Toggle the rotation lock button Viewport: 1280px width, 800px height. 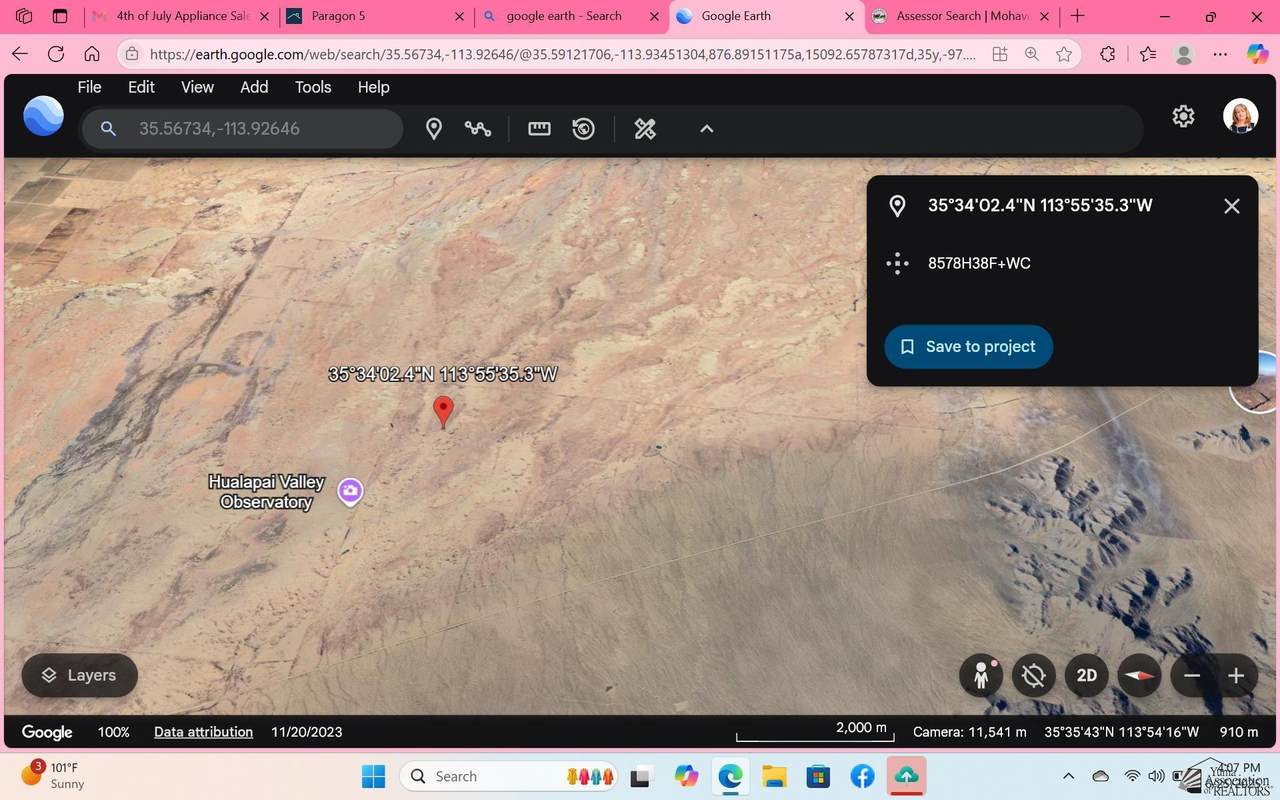pyautogui.click(x=1034, y=676)
